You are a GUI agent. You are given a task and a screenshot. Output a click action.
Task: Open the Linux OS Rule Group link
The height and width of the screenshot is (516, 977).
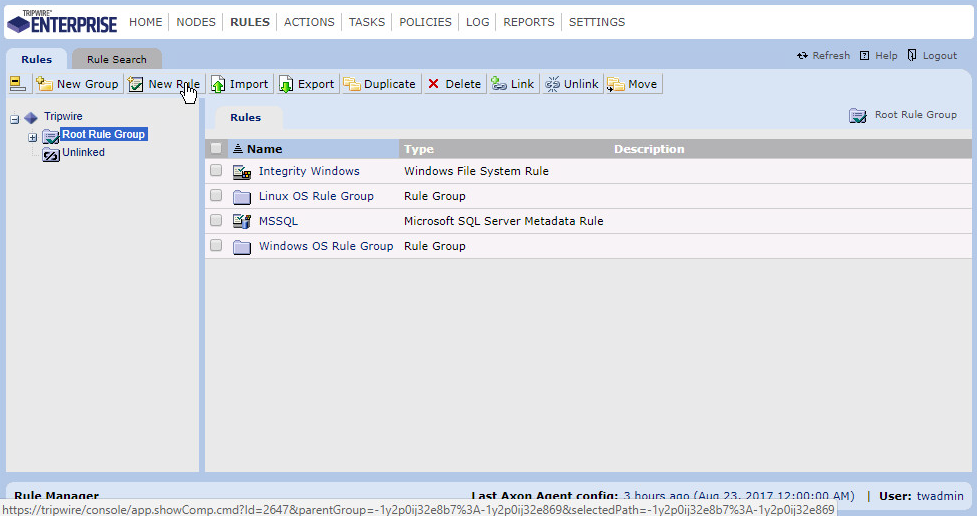(x=316, y=196)
